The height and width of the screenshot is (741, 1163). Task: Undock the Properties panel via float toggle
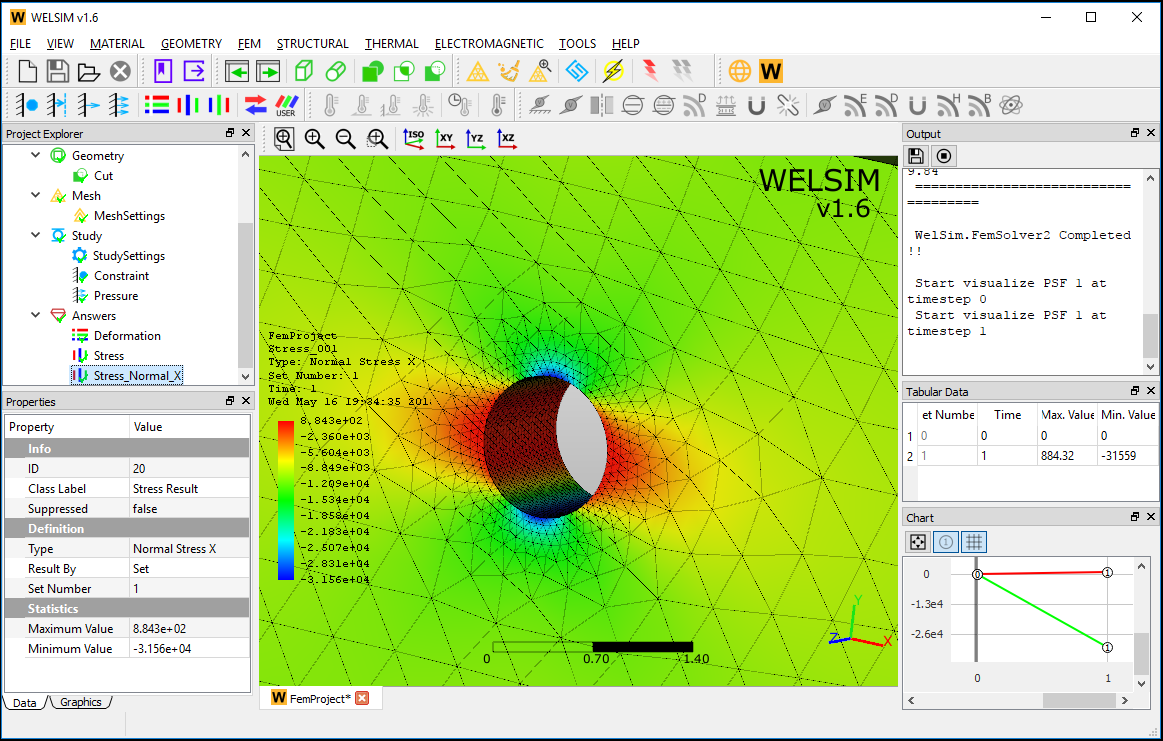(230, 401)
